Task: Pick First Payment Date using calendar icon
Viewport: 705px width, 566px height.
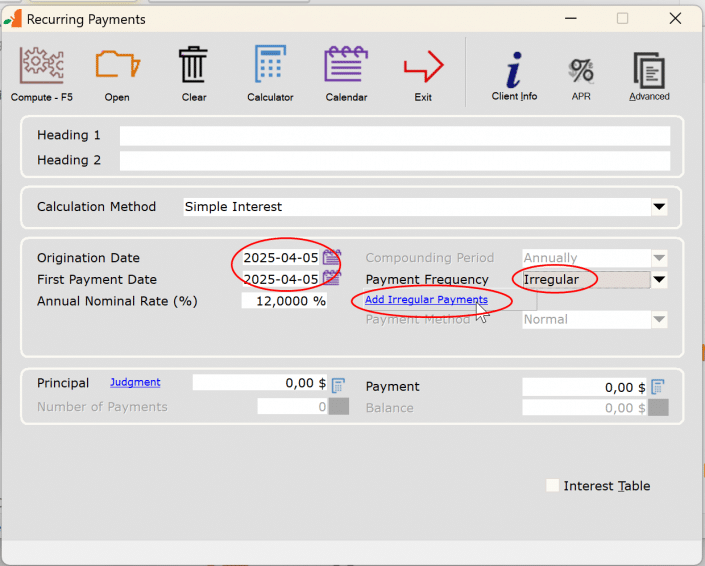Action: coord(331,280)
